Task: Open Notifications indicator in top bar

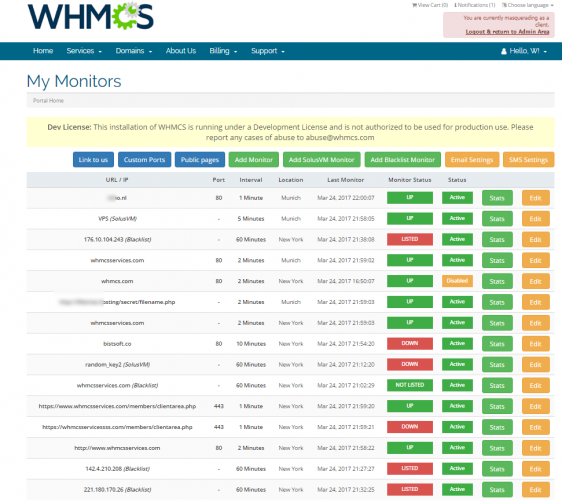Action: pyautogui.click(x=475, y=5)
